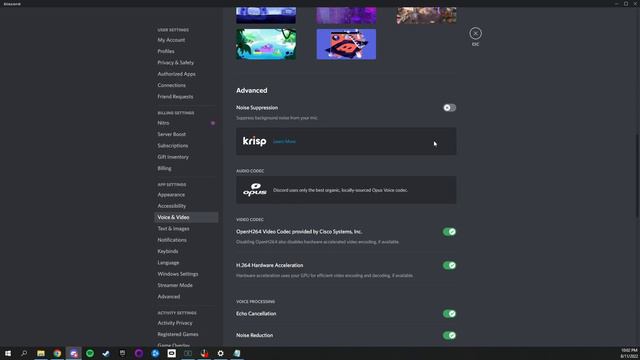
Task: Select Voice & Video in sidebar
Action: tap(186, 218)
